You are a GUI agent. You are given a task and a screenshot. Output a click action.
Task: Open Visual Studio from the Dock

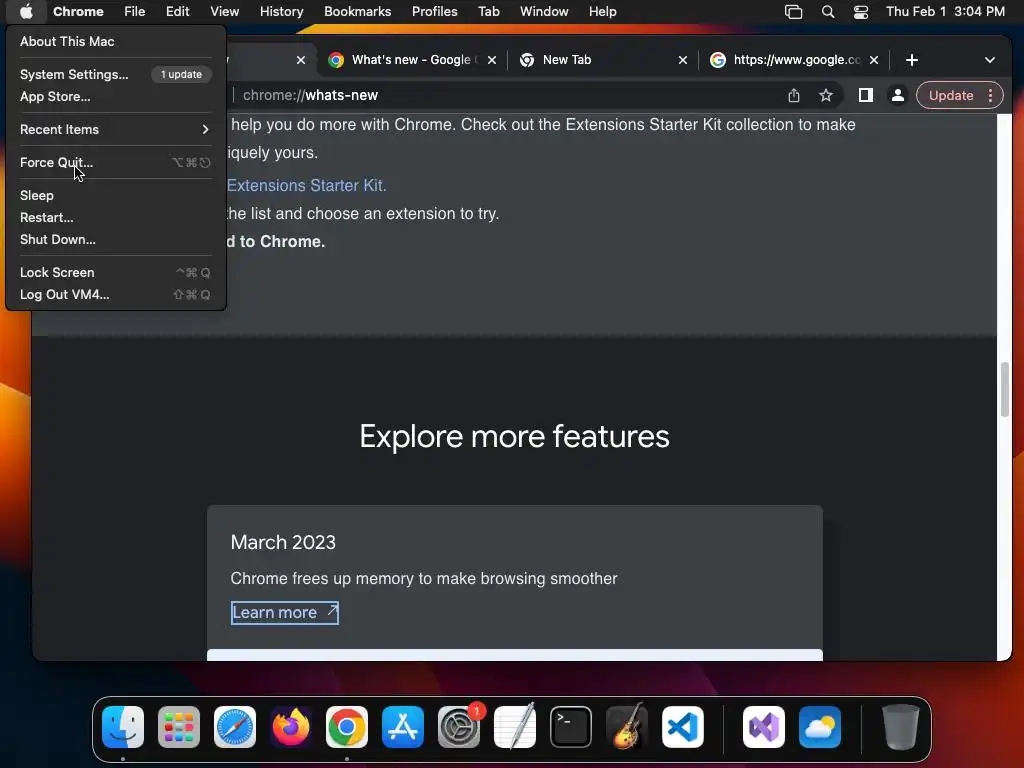pyautogui.click(x=763, y=727)
